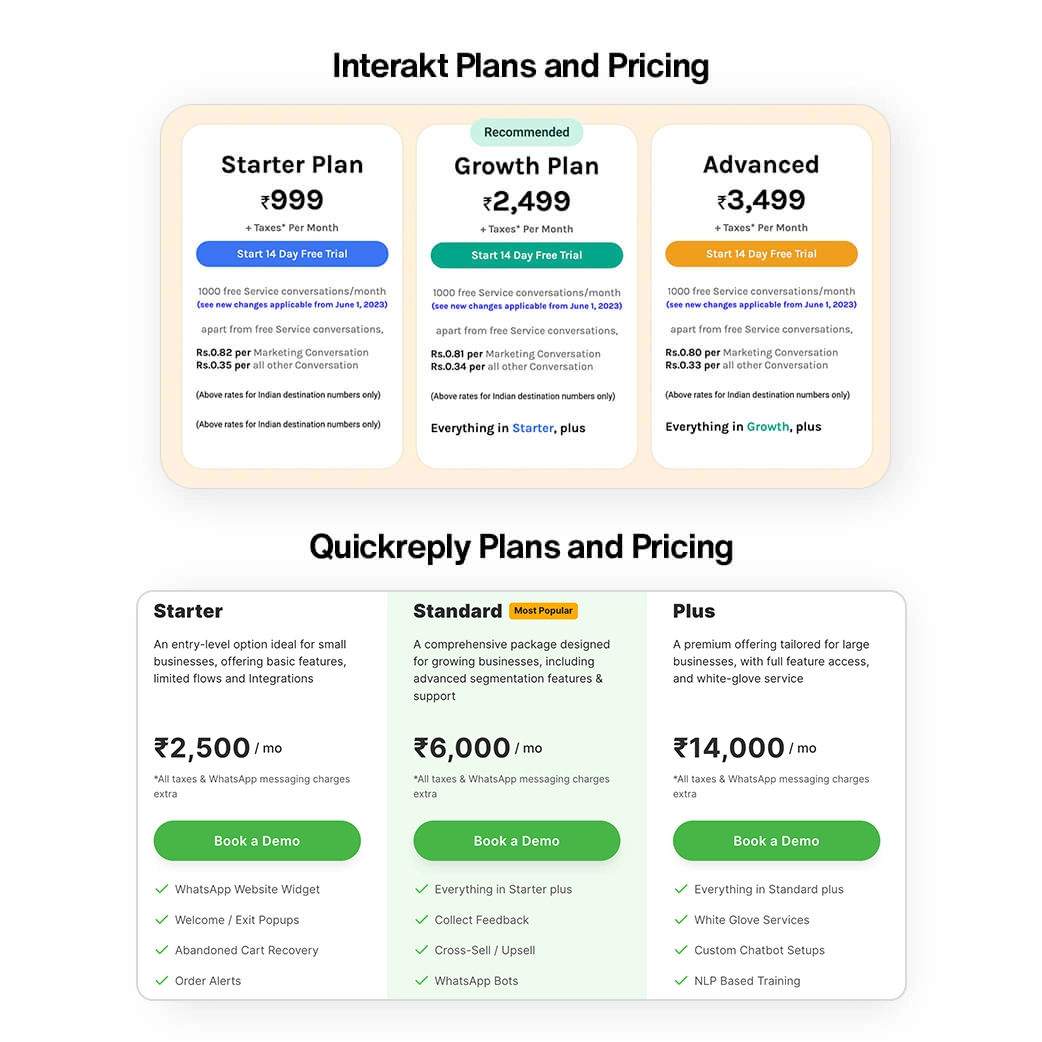Click the checkmark beside White Glove Services

(x=681, y=919)
